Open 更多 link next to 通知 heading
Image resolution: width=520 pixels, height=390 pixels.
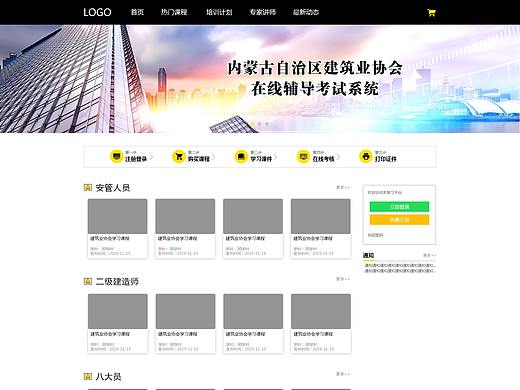[429, 255]
